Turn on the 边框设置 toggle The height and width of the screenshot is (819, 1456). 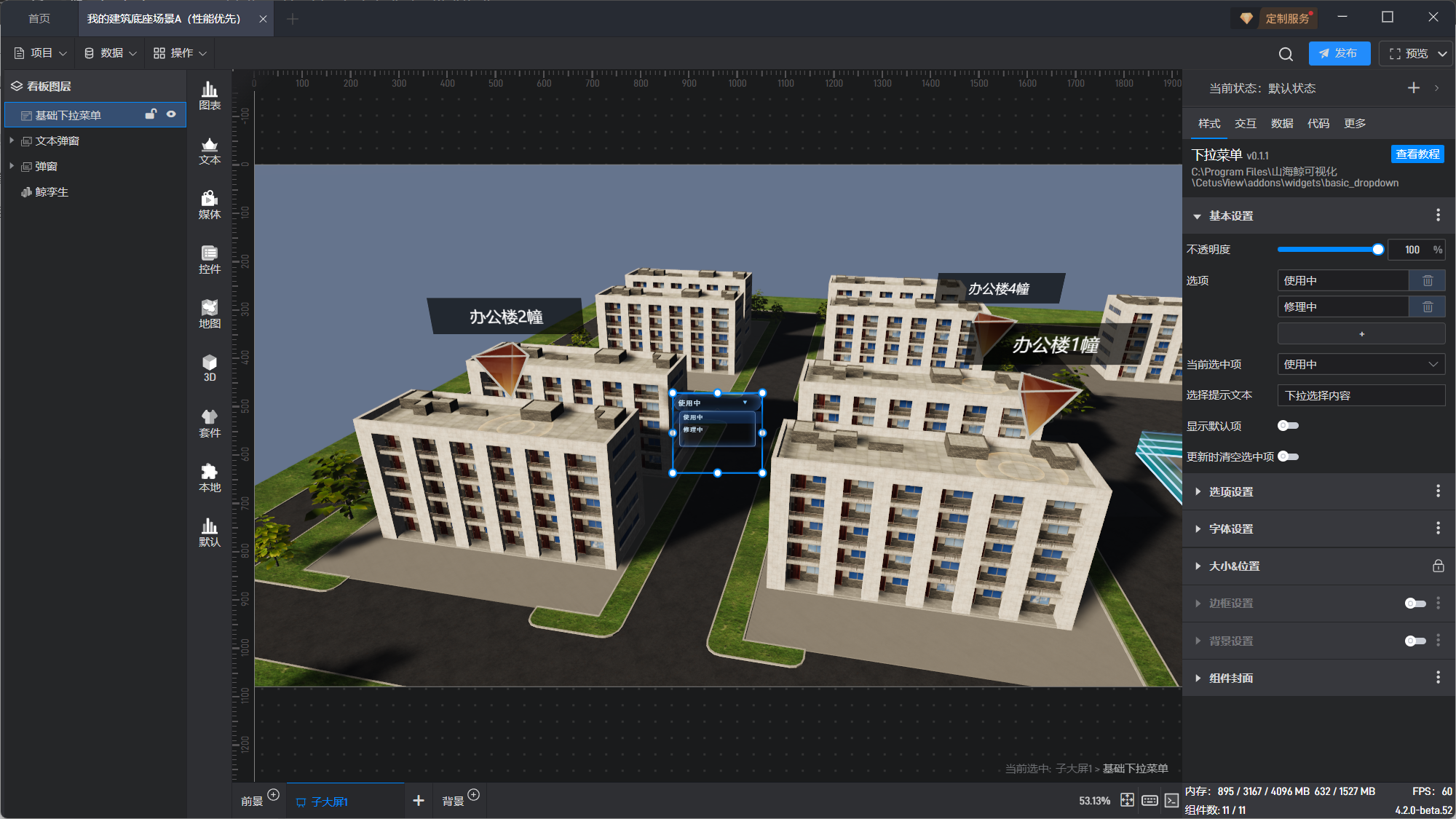[x=1415, y=604]
